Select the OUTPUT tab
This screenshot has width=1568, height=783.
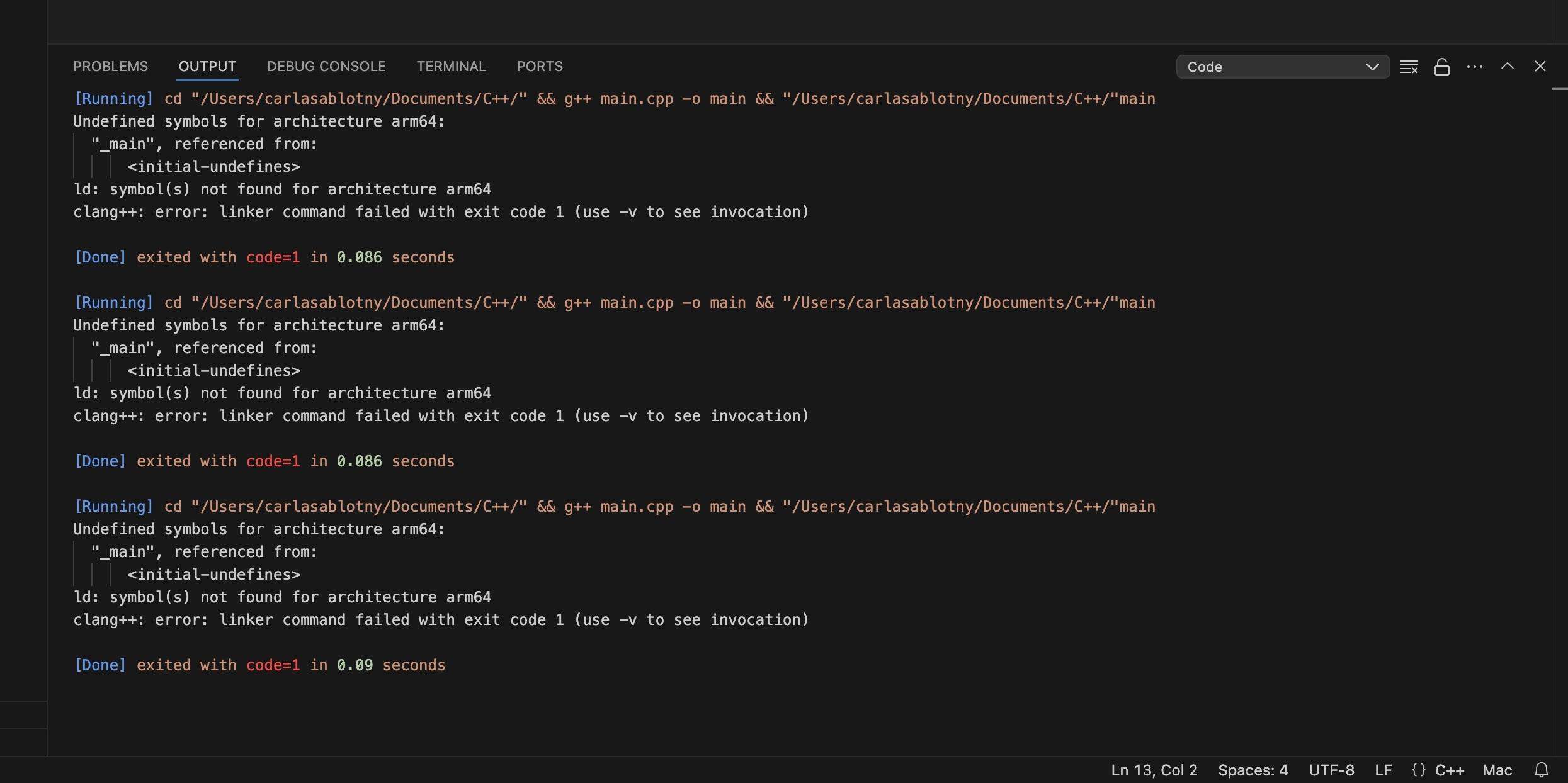[207, 66]
